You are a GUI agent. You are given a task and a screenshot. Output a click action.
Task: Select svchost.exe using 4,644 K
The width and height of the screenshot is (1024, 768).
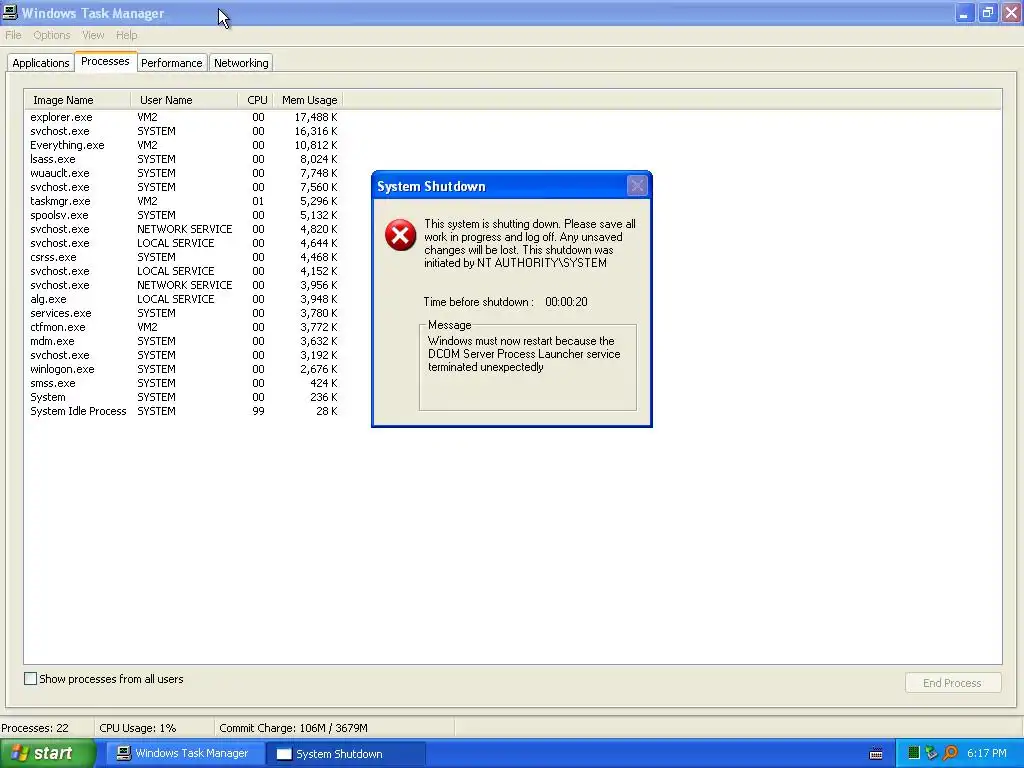click(x=184, y=243)
